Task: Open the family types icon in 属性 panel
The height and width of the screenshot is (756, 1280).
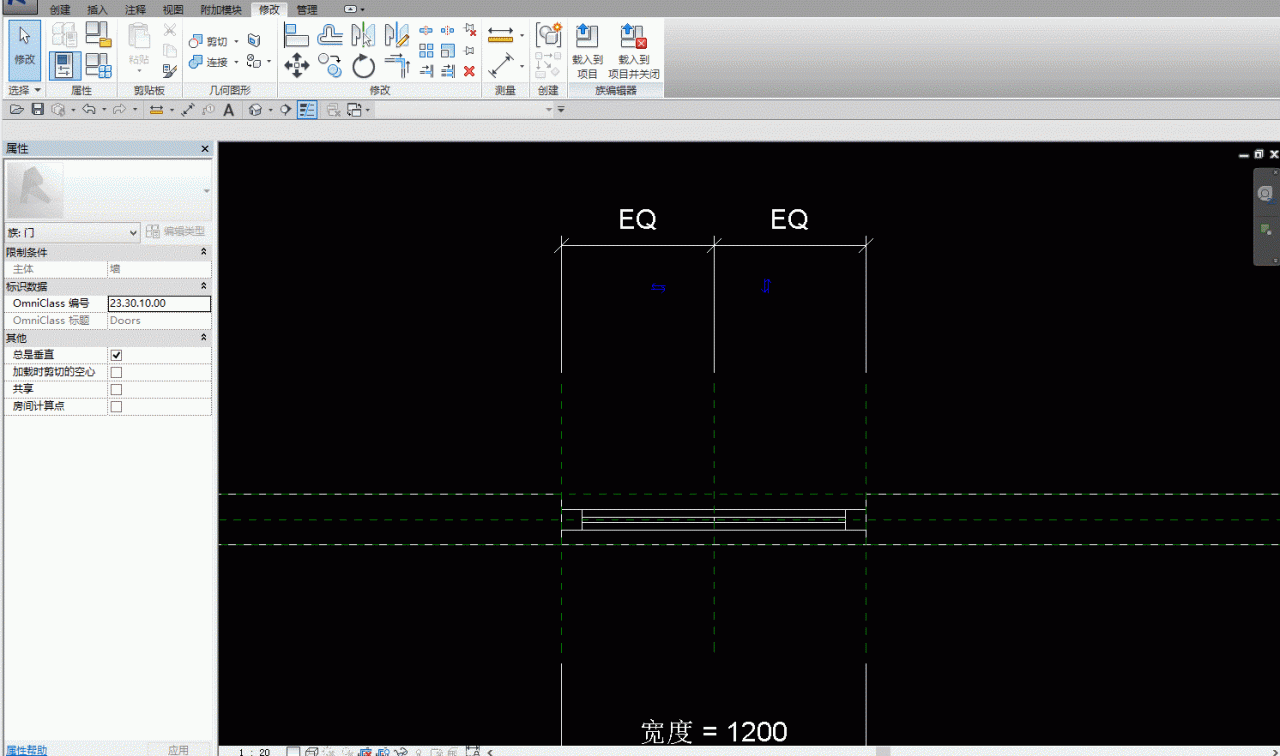Action: point(98,66)
